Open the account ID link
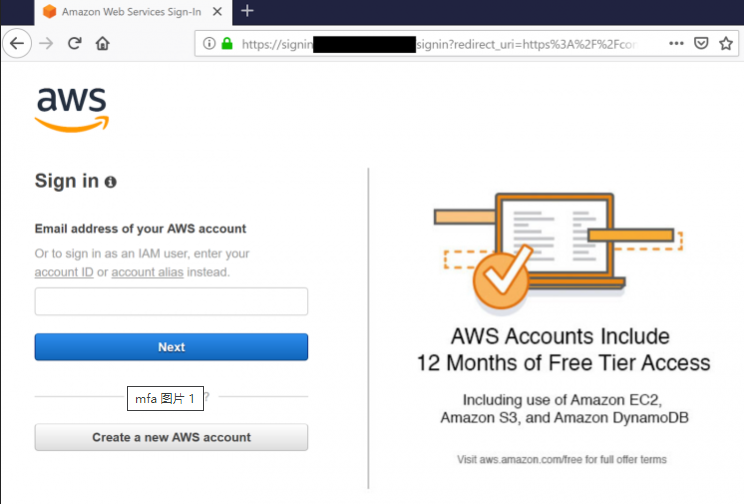The image size is (744, 504). point(64,272)
